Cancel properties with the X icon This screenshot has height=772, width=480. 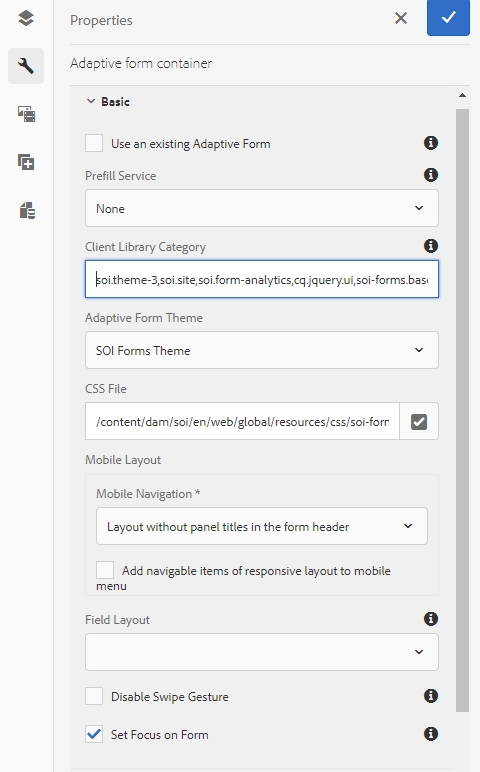401,18
